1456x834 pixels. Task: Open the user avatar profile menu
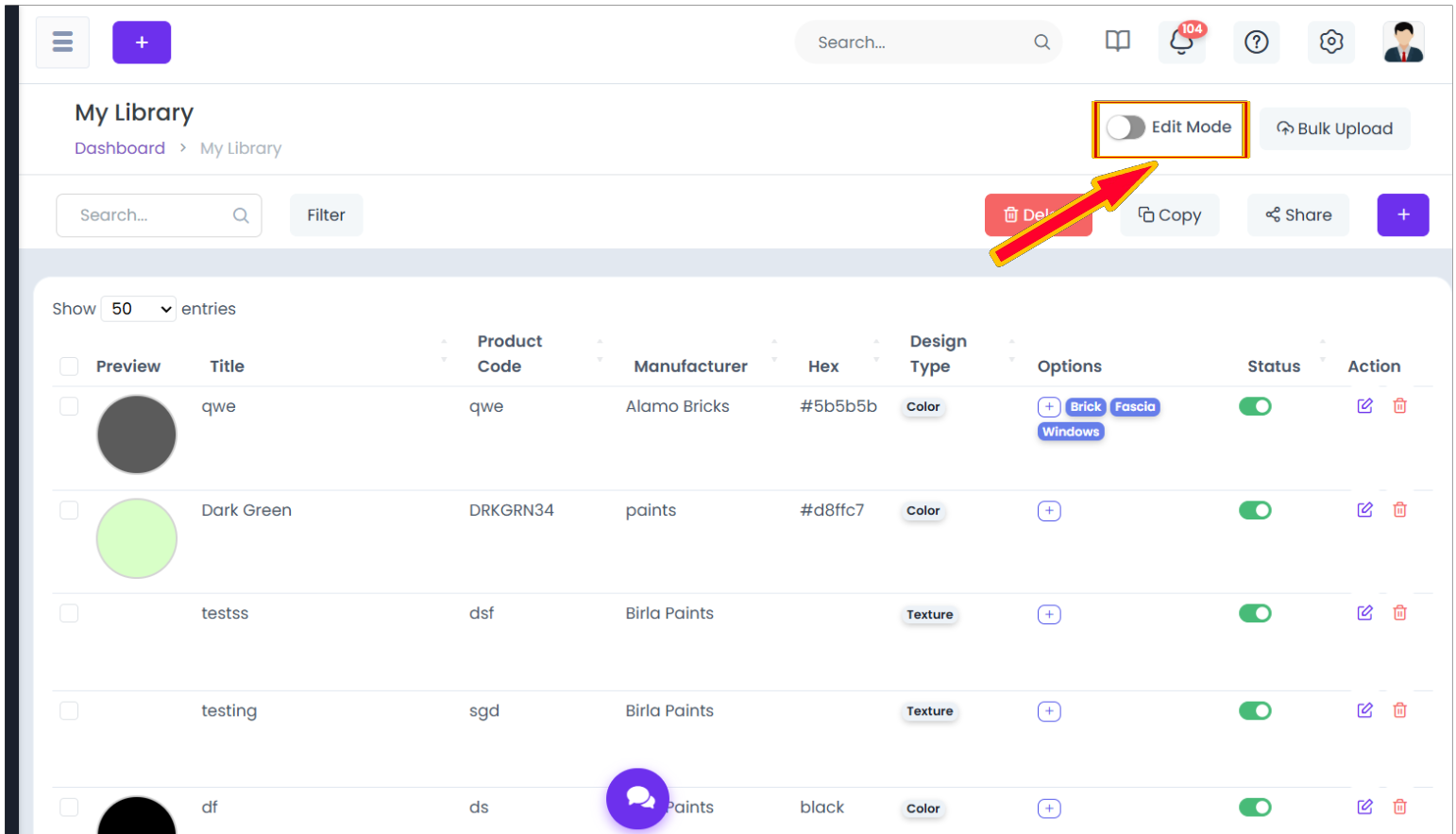1404,43
